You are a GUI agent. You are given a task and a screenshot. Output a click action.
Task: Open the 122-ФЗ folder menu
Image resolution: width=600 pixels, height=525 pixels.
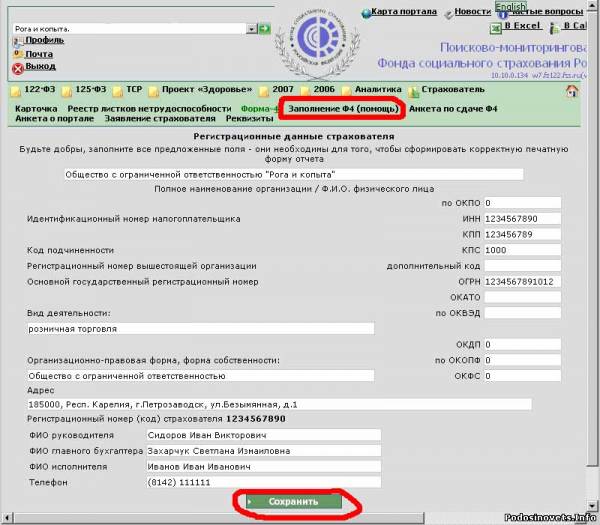[39, 90]
